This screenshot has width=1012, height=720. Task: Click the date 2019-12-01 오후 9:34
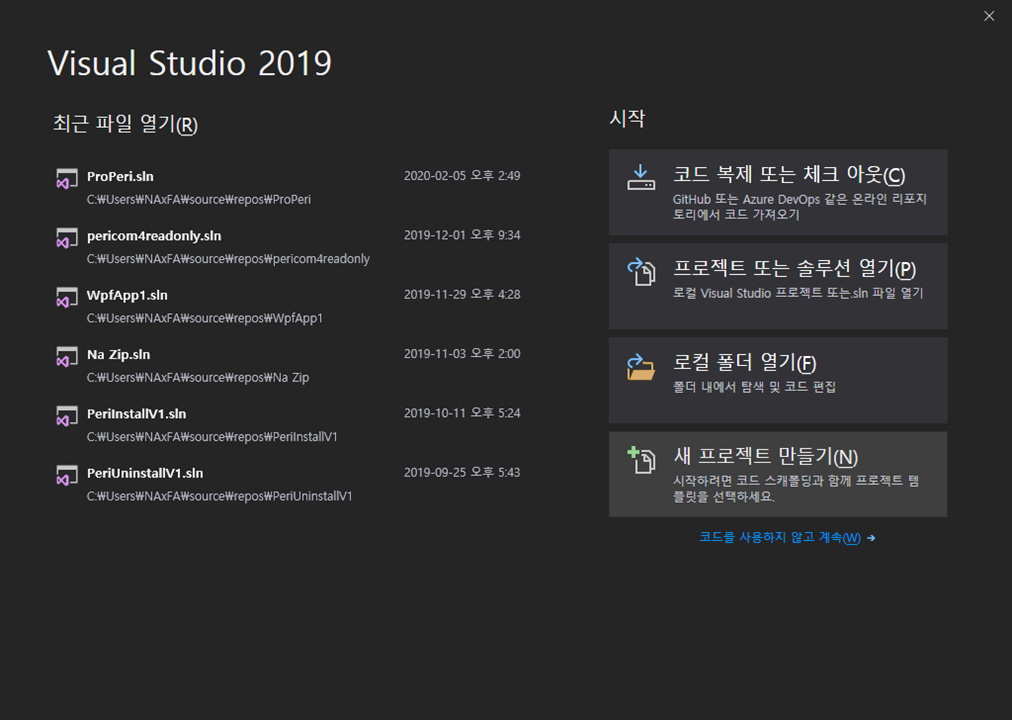(x=462, y=235)
